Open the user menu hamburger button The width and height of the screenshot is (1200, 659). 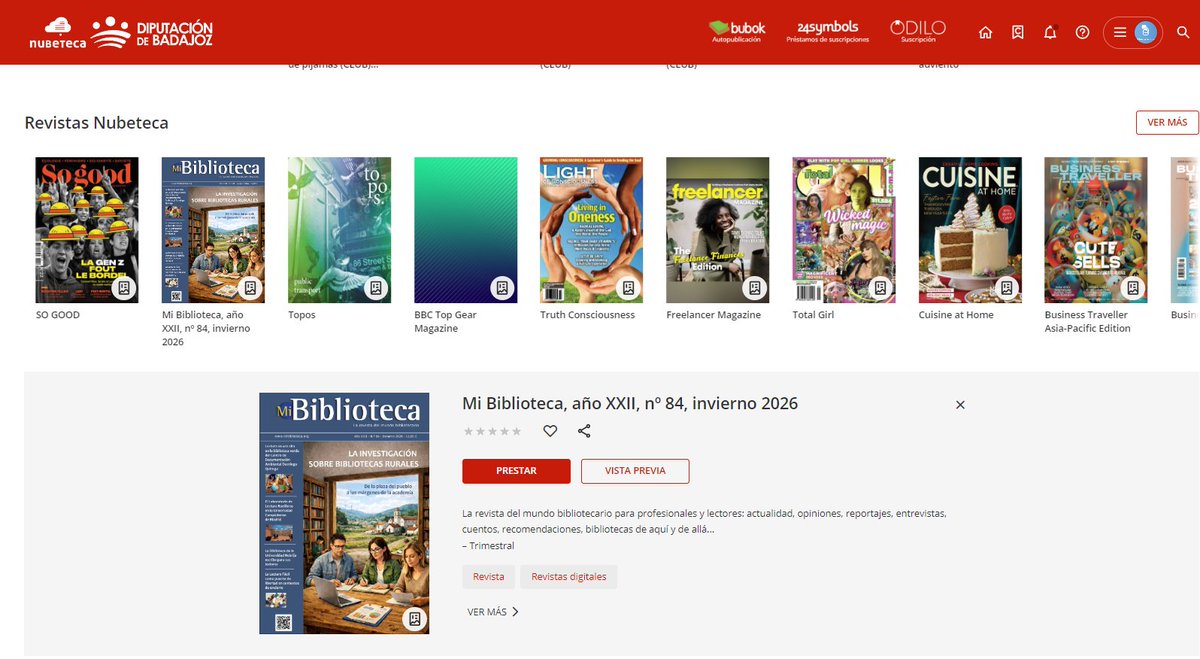coord(1120,32)
